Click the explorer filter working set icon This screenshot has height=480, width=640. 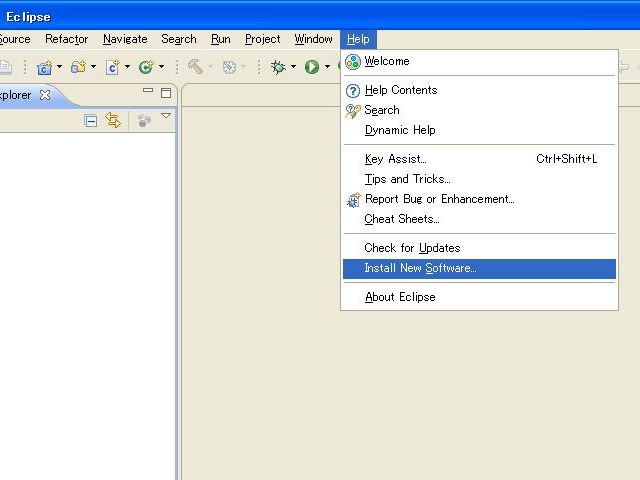click(x=144, y=121)
